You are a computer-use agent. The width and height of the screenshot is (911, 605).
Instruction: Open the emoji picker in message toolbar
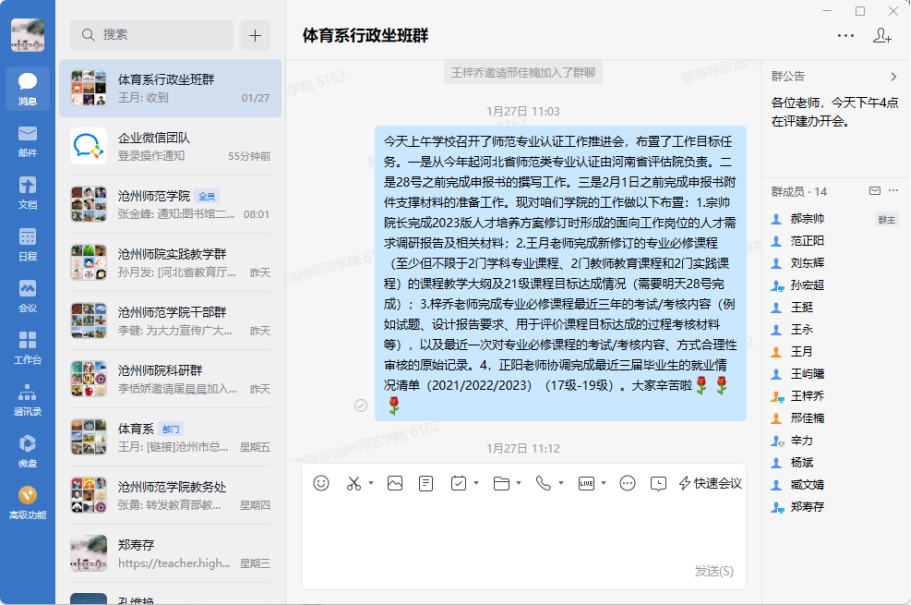(321, 483)
